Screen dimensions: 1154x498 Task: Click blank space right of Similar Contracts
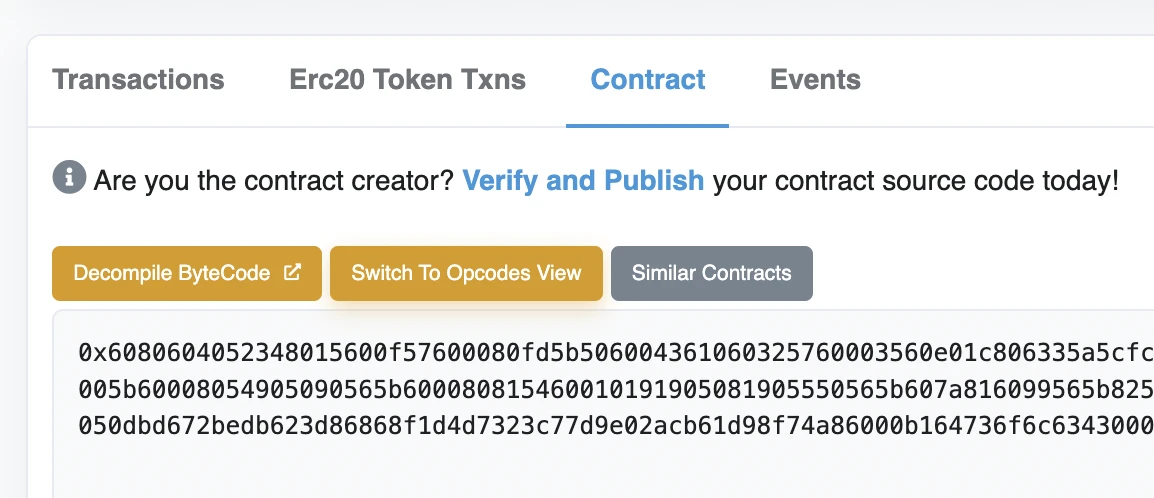point(980,273)
